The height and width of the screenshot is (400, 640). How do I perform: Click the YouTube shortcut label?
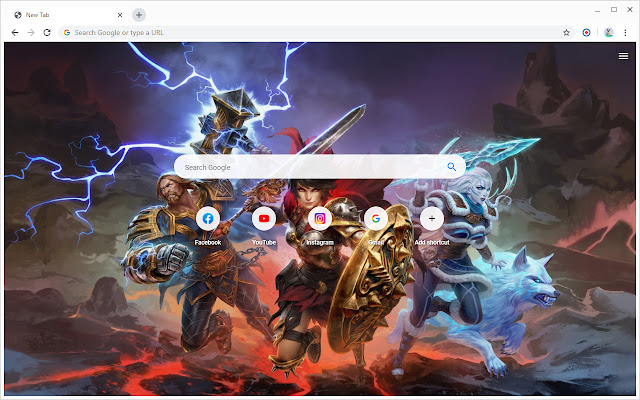[x=264, y=242]
